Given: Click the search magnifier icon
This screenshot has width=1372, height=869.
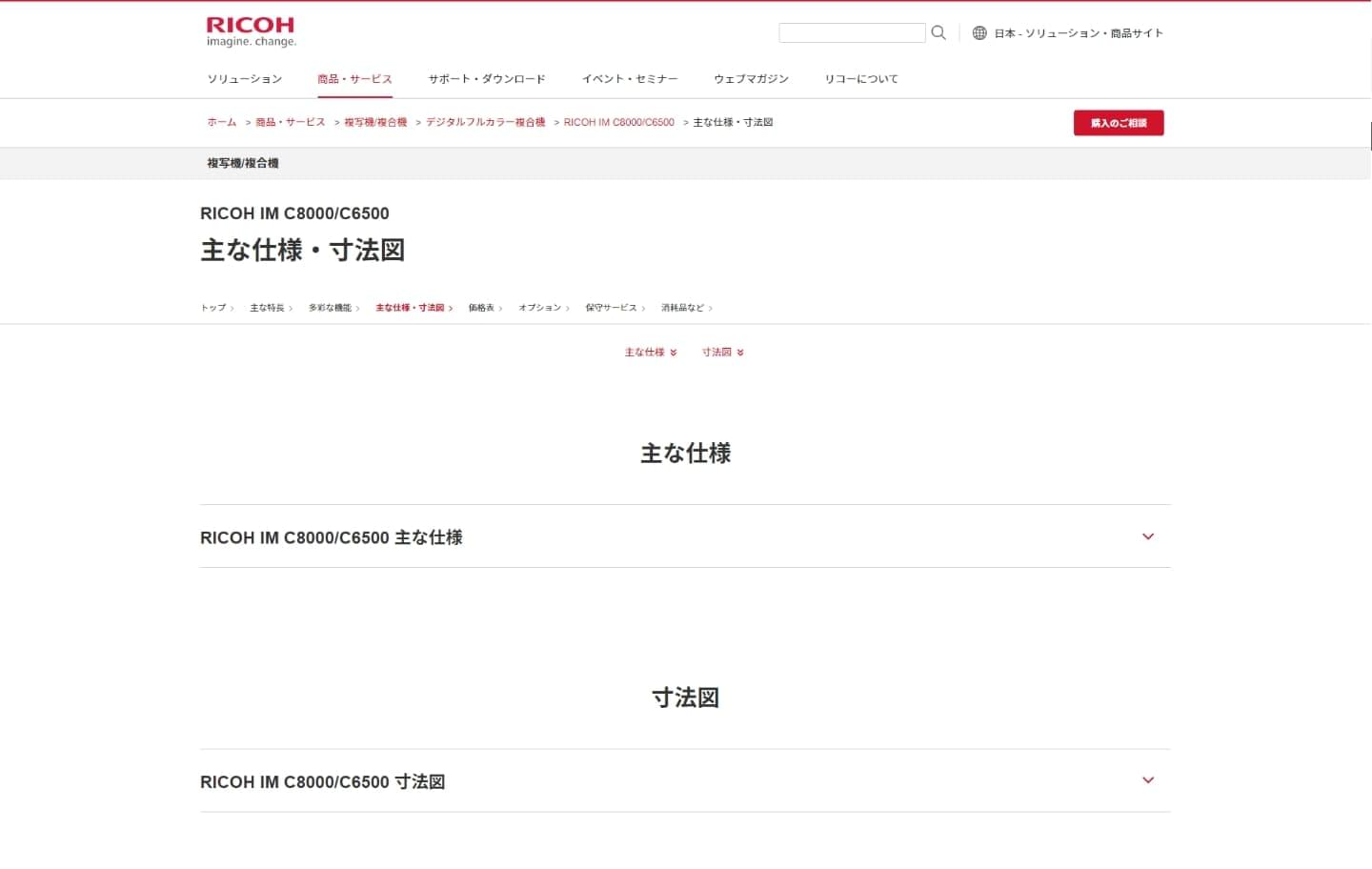Looking at the screenshot, I should click(x=938, y=33).
